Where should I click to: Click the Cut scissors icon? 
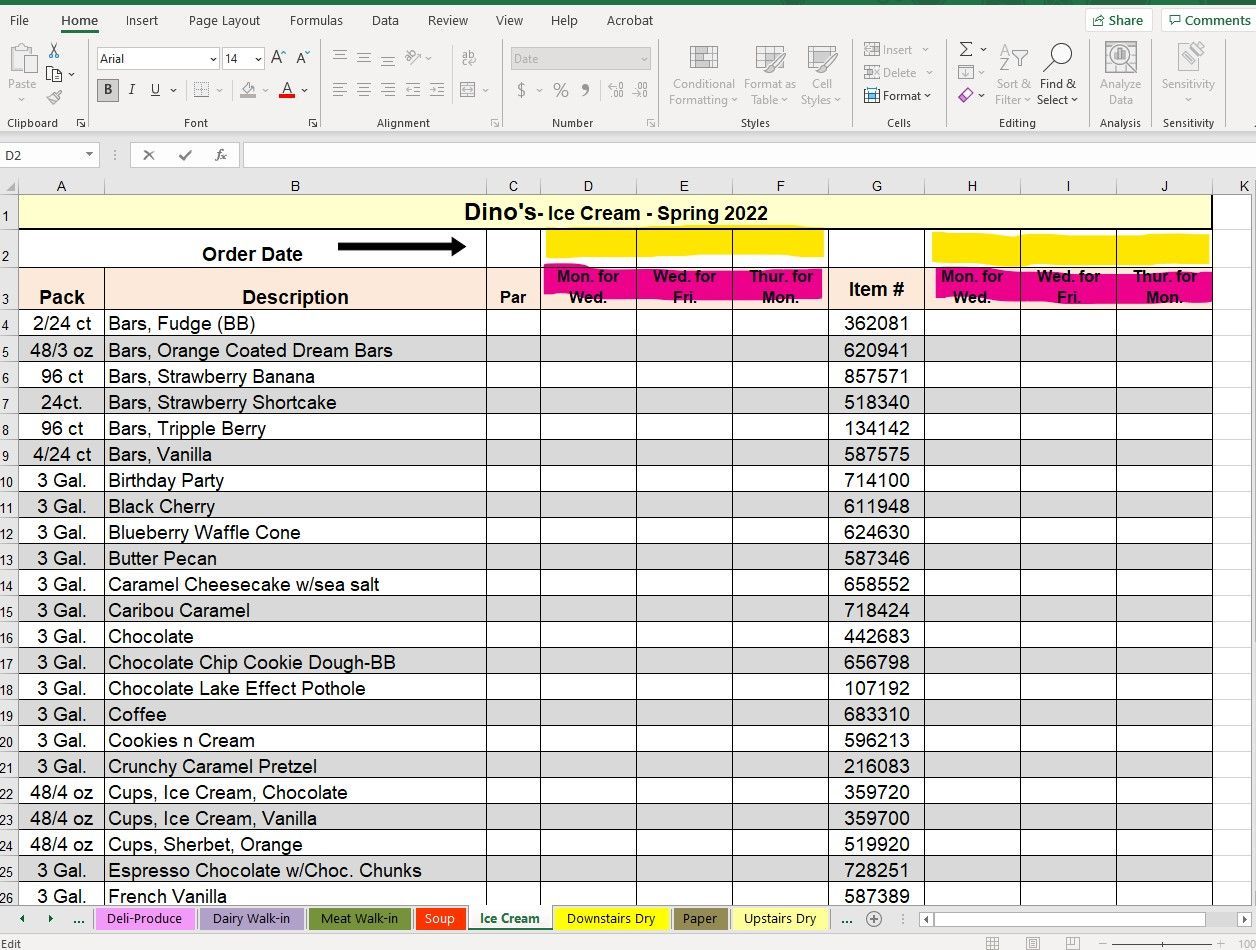54,51
